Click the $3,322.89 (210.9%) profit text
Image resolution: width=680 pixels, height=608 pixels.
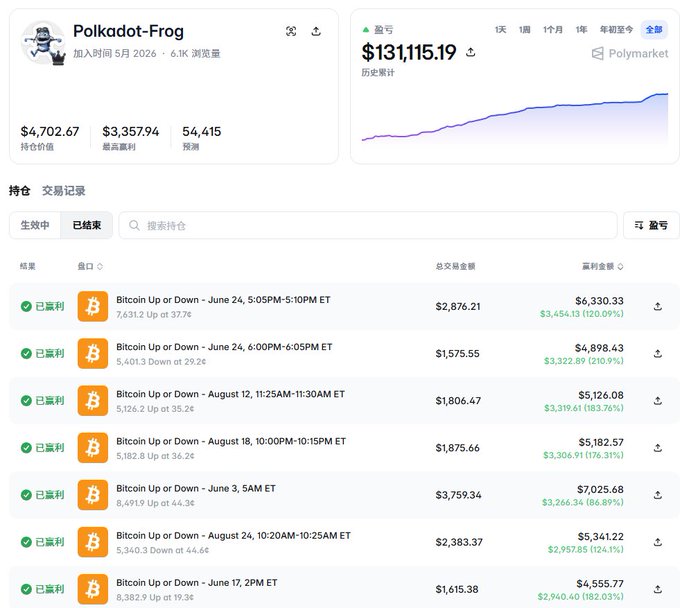584,361
